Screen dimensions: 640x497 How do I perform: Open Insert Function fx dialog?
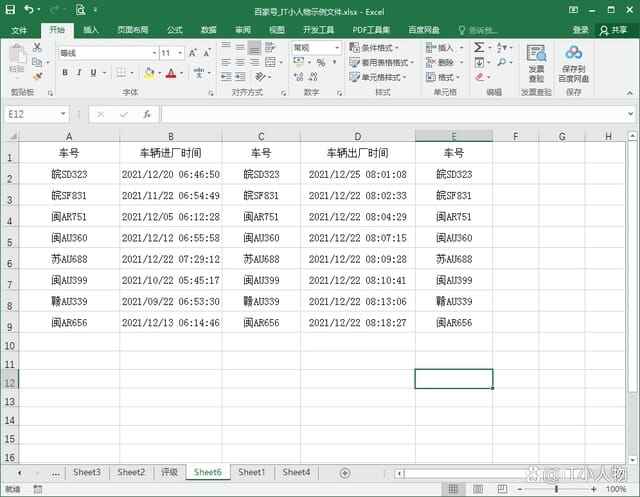coord(147,115)
